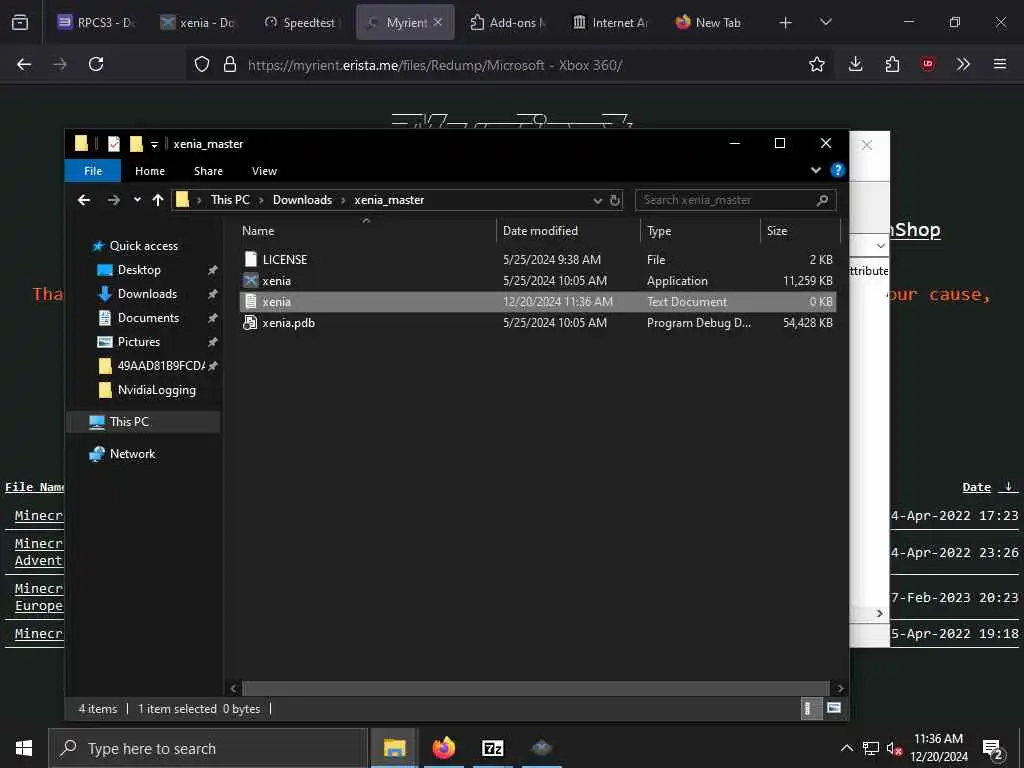This screenshot has height=768, width=1024.
Task: Open the File menu in Explorer
Action: [x=93, y=171]
